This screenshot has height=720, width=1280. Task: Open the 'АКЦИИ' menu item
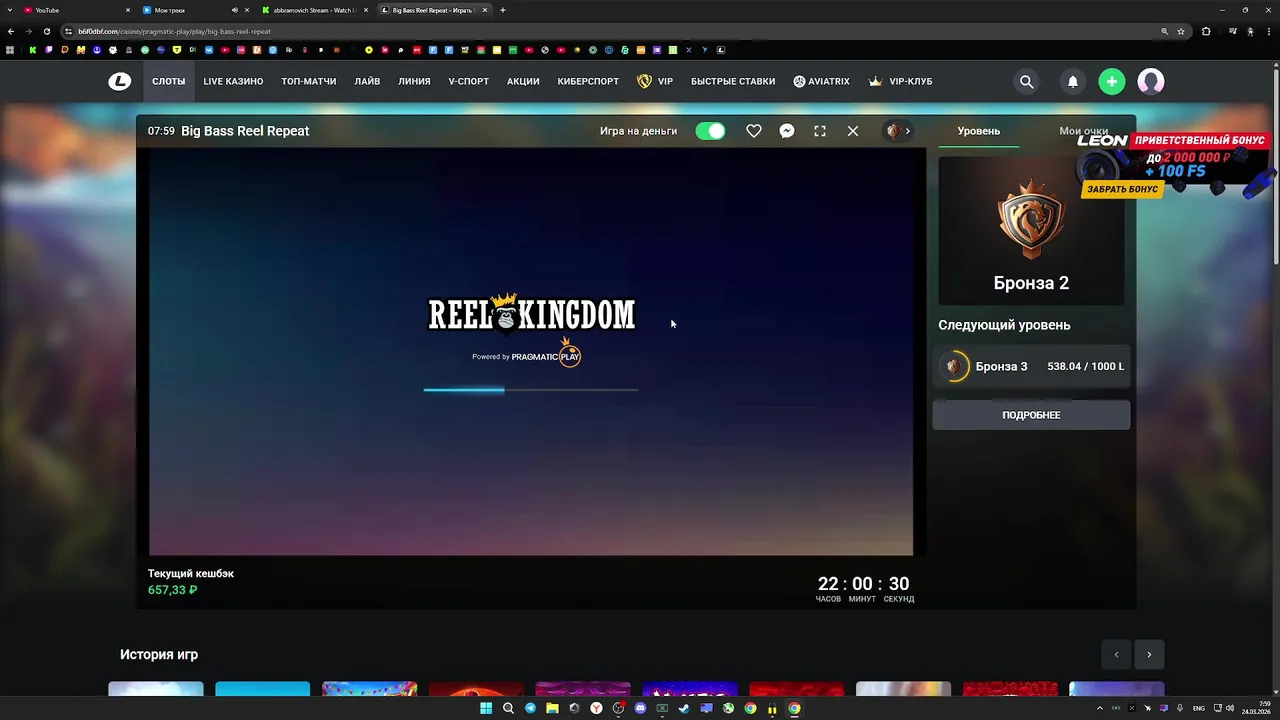(x=523, y=82)
